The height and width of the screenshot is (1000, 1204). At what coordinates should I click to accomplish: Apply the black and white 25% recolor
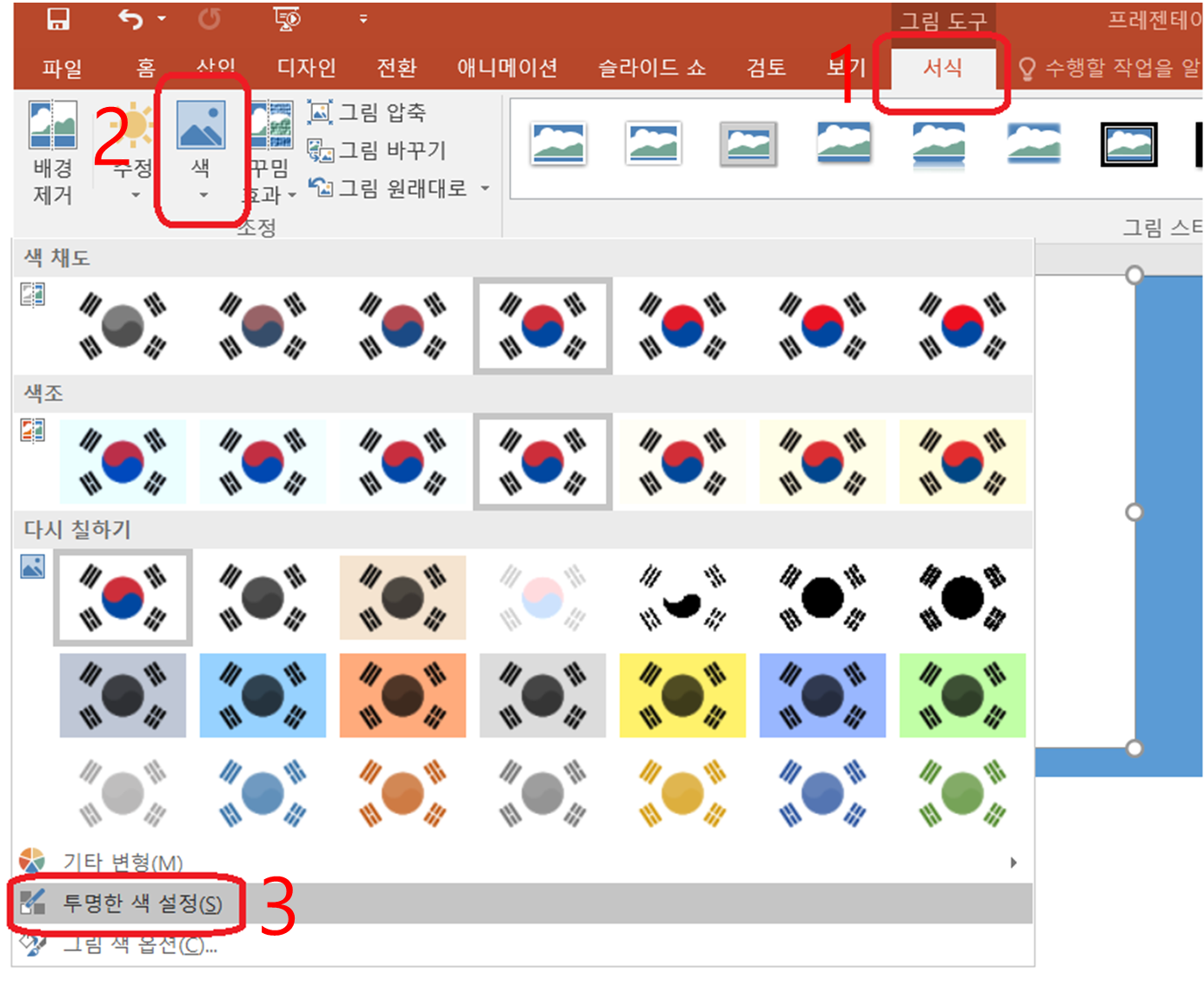tap(682, 597)
